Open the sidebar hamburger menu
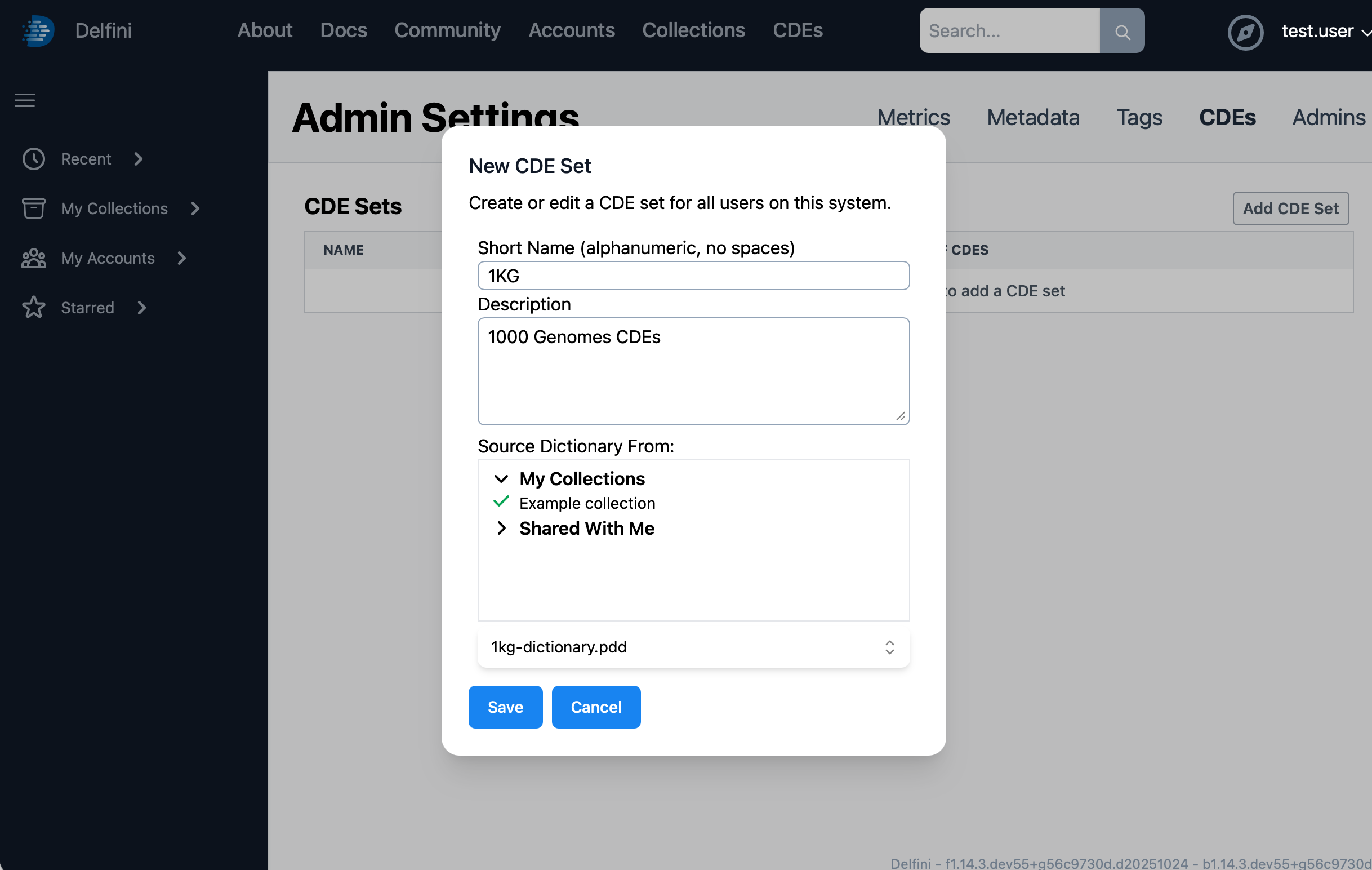Viewport: 1372px width, 870px height. click(25, 100)
